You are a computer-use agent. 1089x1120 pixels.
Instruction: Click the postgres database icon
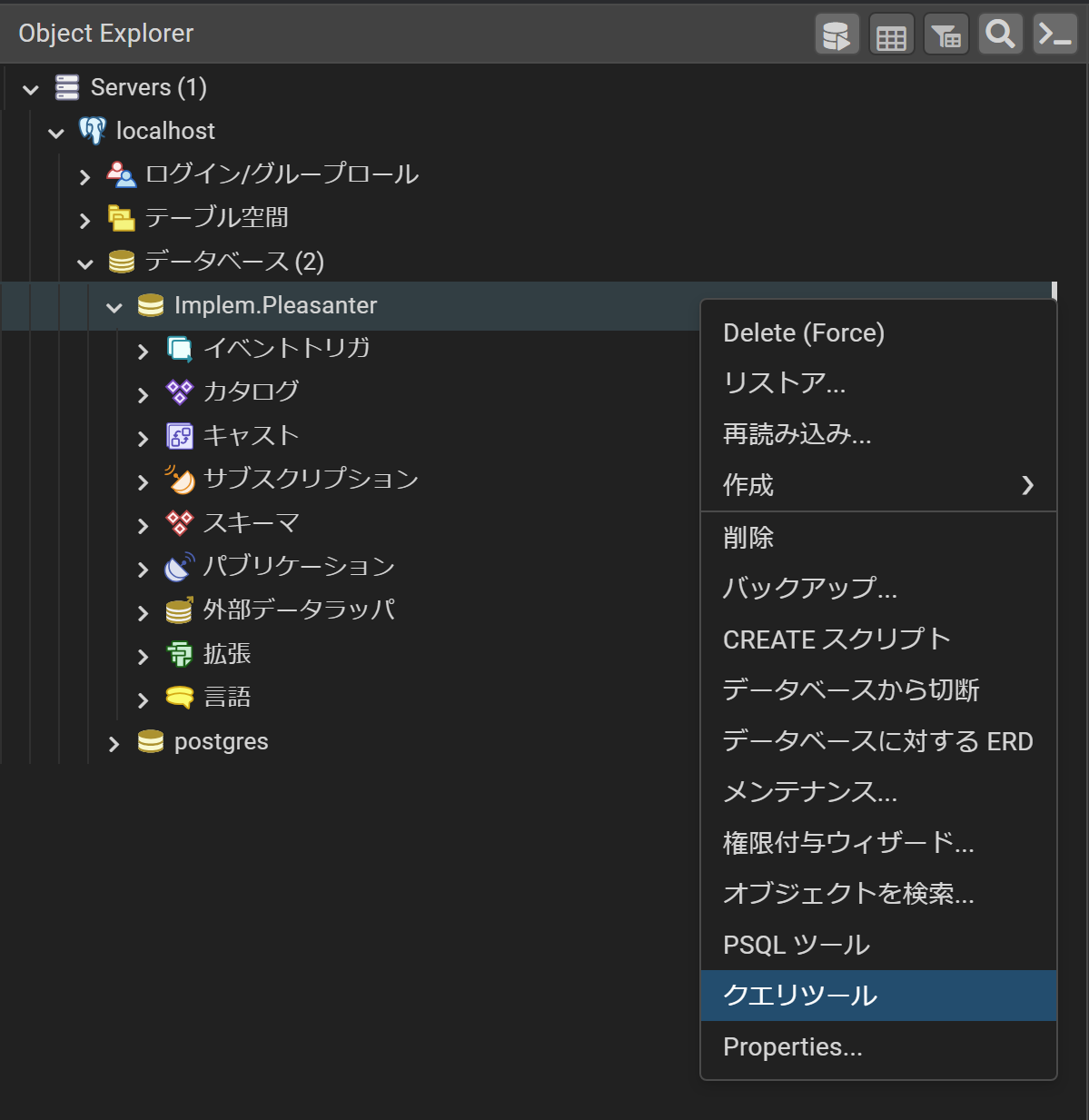tap(151, 741)
